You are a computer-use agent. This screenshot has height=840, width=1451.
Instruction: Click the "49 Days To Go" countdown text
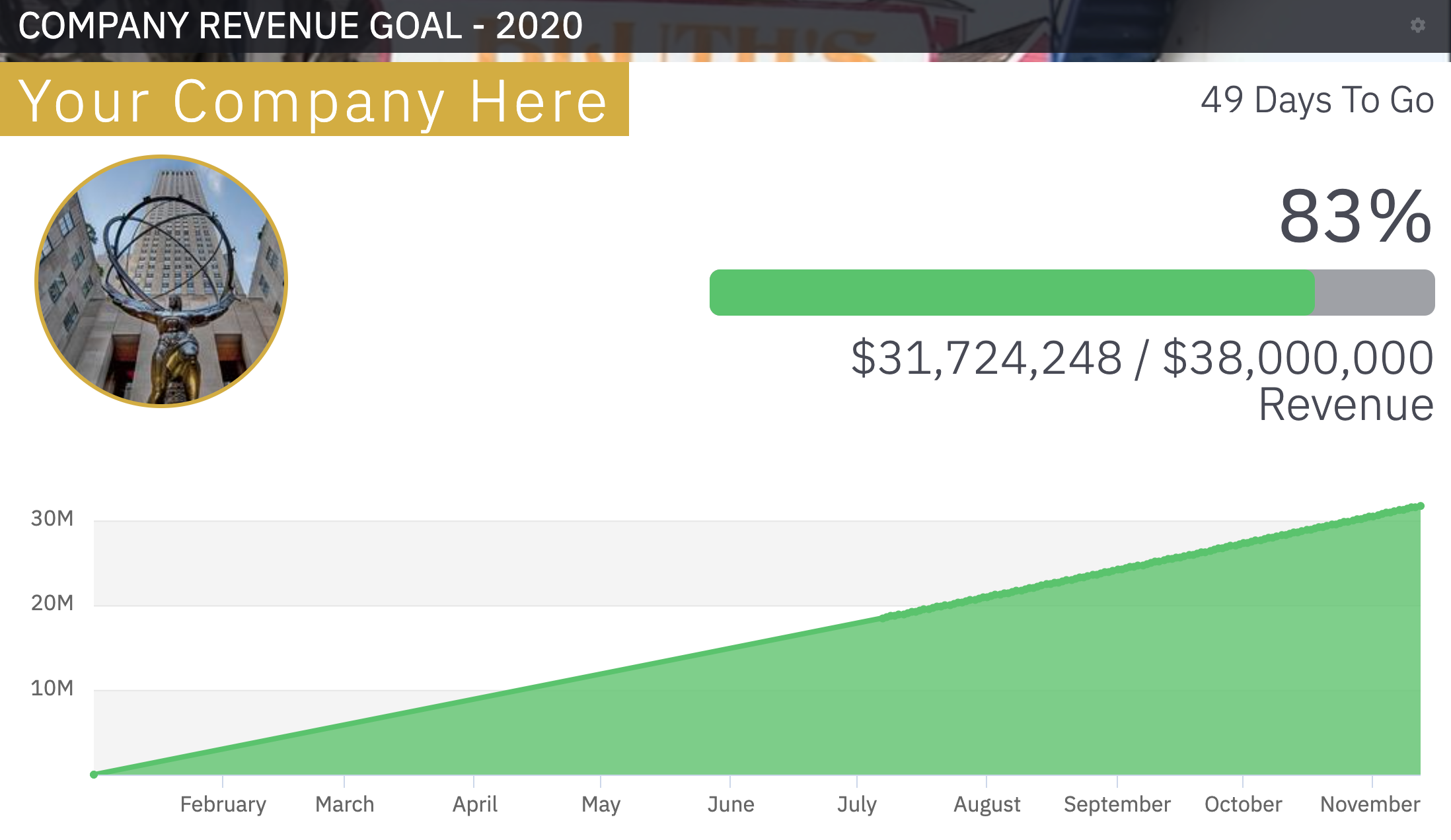[x=1317, y=100]
